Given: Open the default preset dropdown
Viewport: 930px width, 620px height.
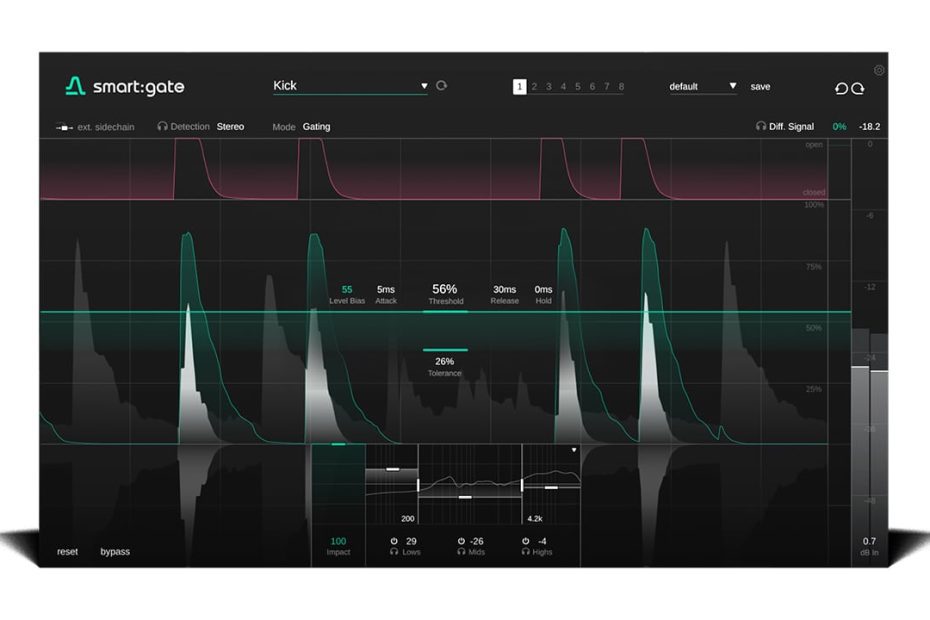Looking at the screenshot, I should [x=732, y=86].
